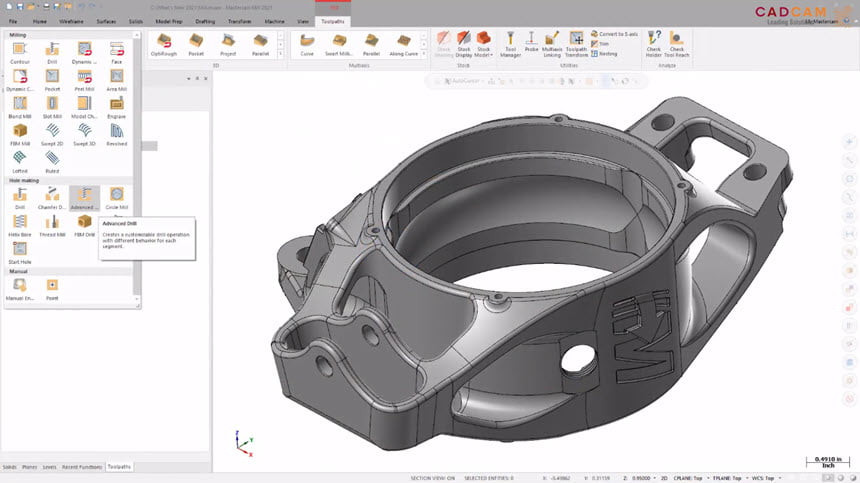Open Multiaxis Linking utility

tap(552, 44)
